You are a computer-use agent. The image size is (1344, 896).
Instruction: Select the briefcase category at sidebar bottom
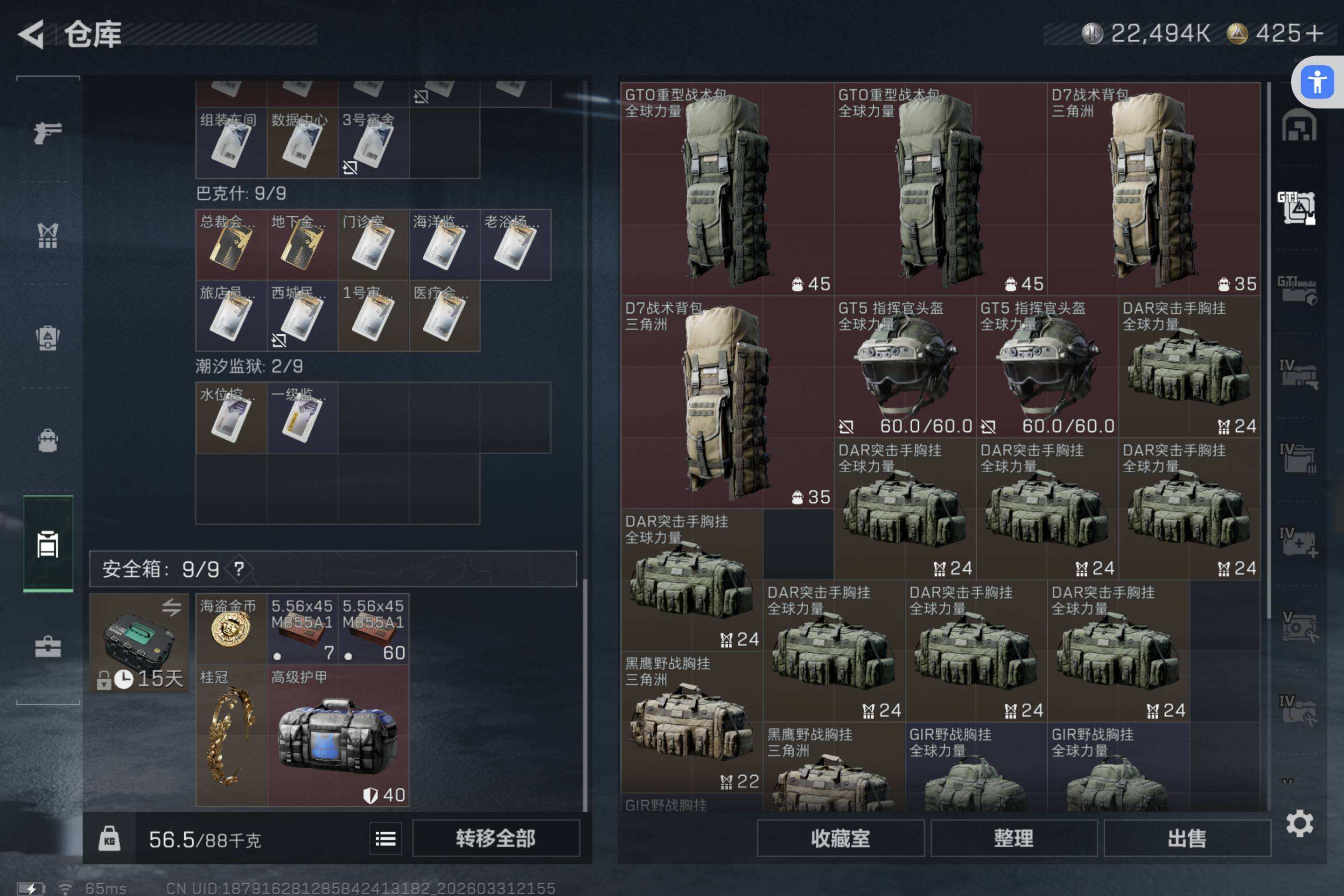48,647
